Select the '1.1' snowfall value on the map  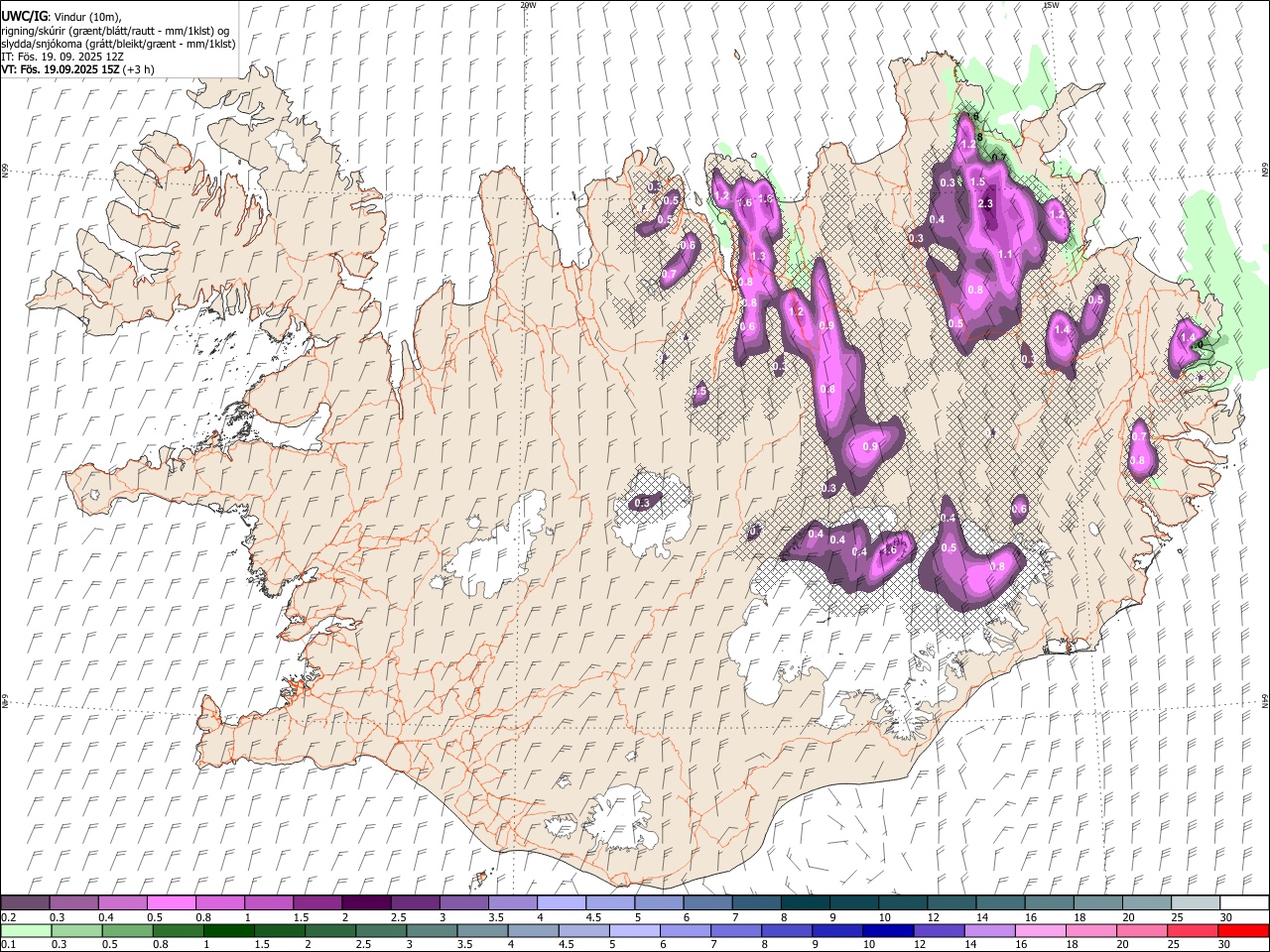1005,255
